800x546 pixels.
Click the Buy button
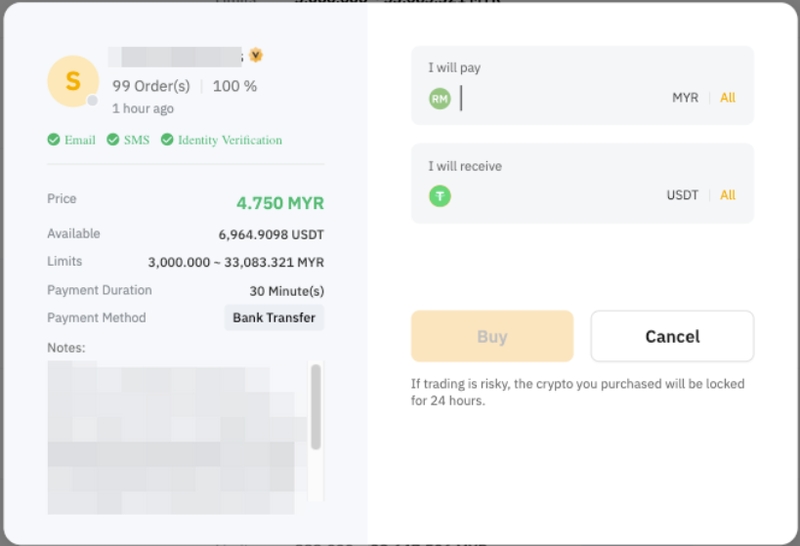(x=492, y=336)
